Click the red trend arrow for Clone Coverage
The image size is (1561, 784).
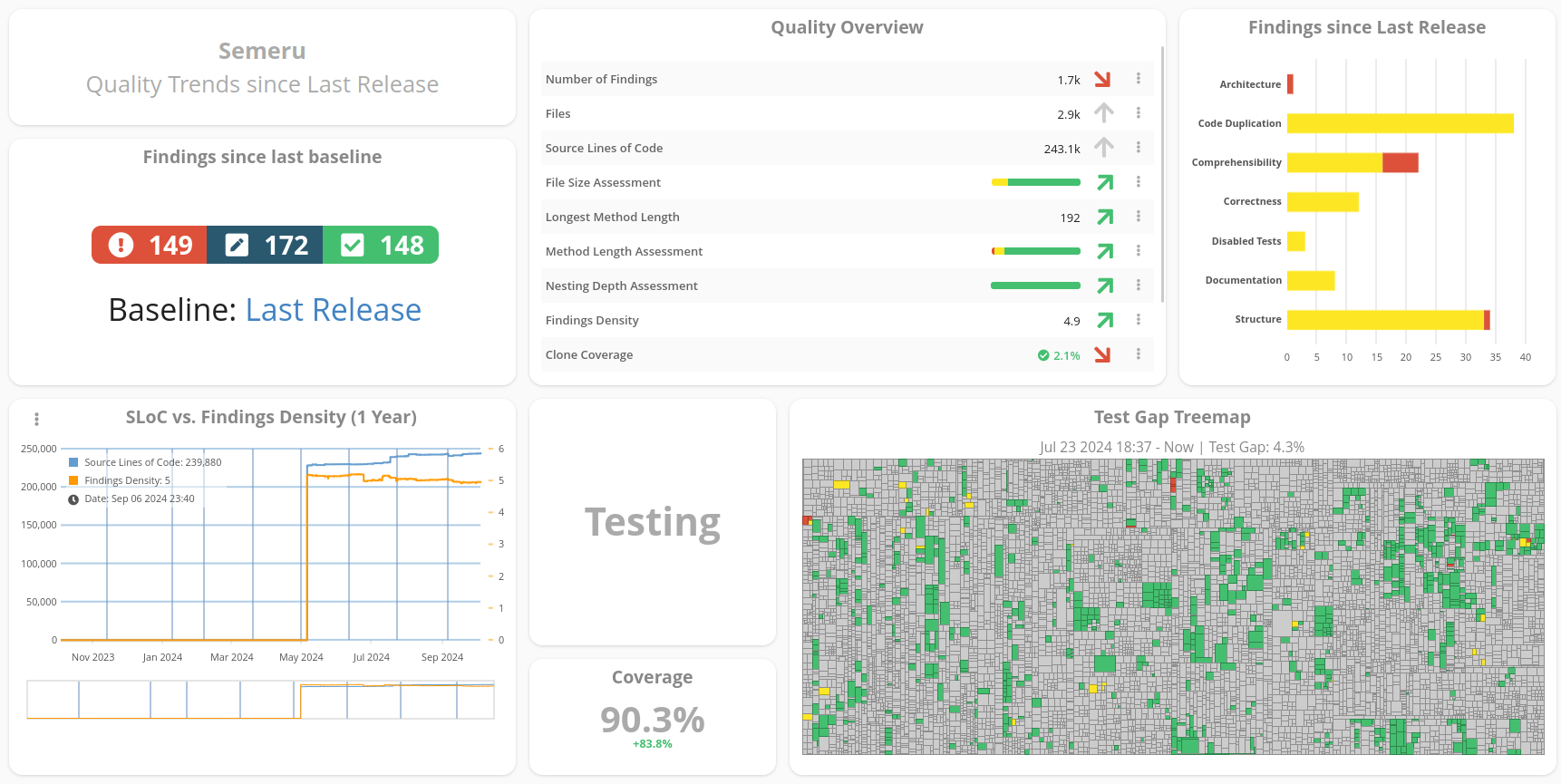(x=1103, y=354)
